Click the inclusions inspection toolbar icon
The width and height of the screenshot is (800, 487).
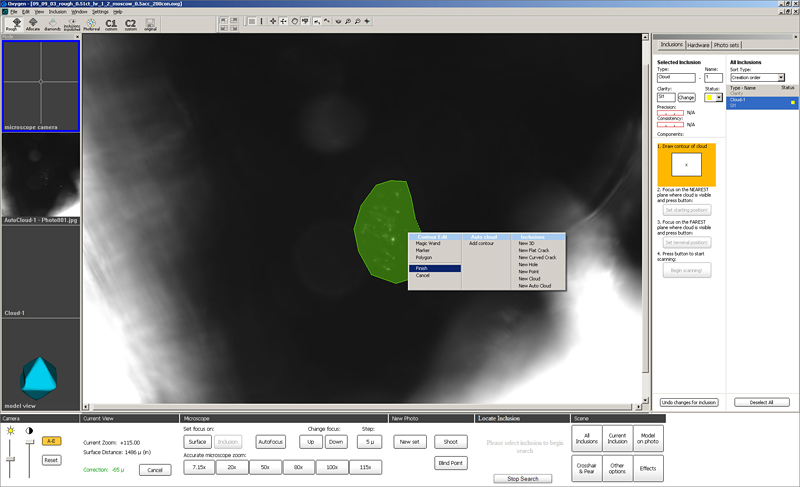(72, 24)
